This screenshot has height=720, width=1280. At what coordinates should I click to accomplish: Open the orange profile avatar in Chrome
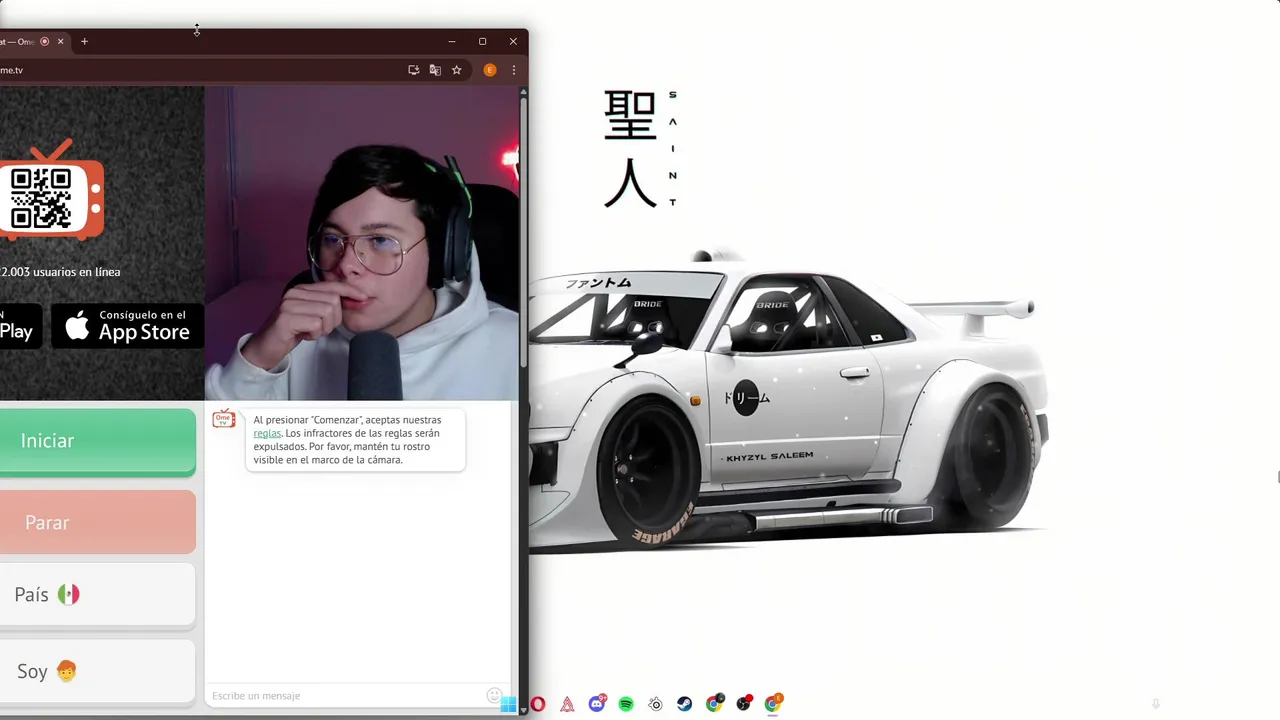pos(490,70)
